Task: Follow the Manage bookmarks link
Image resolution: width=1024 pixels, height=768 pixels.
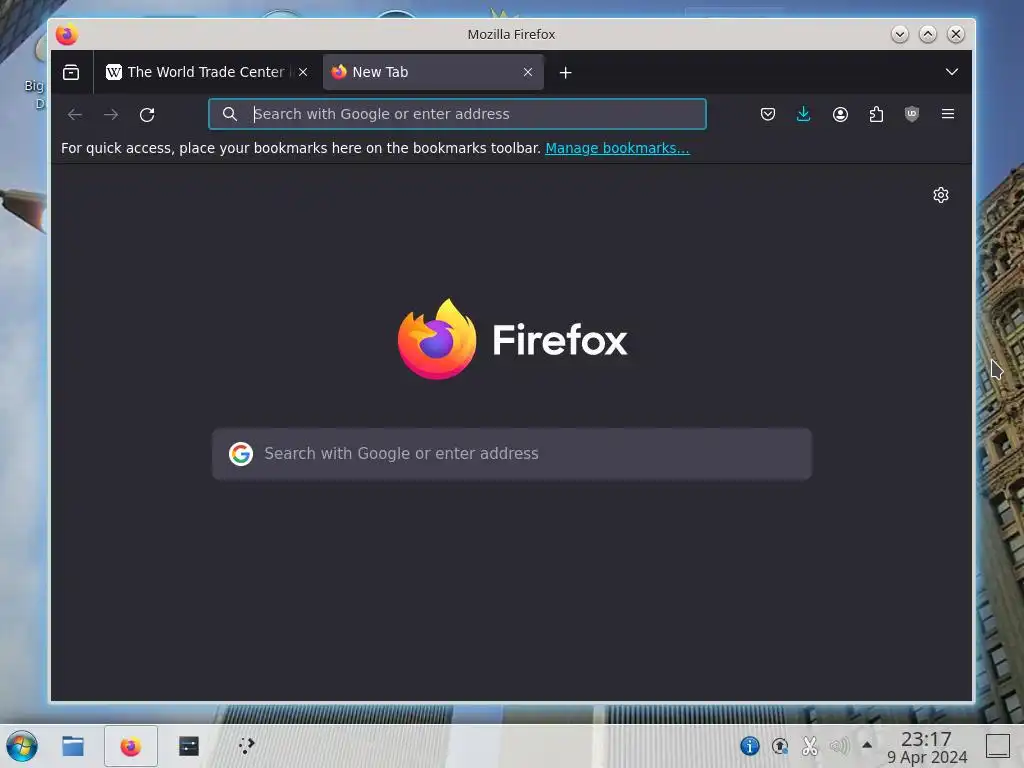Action: pyautogui.click(x=617, y=148)
